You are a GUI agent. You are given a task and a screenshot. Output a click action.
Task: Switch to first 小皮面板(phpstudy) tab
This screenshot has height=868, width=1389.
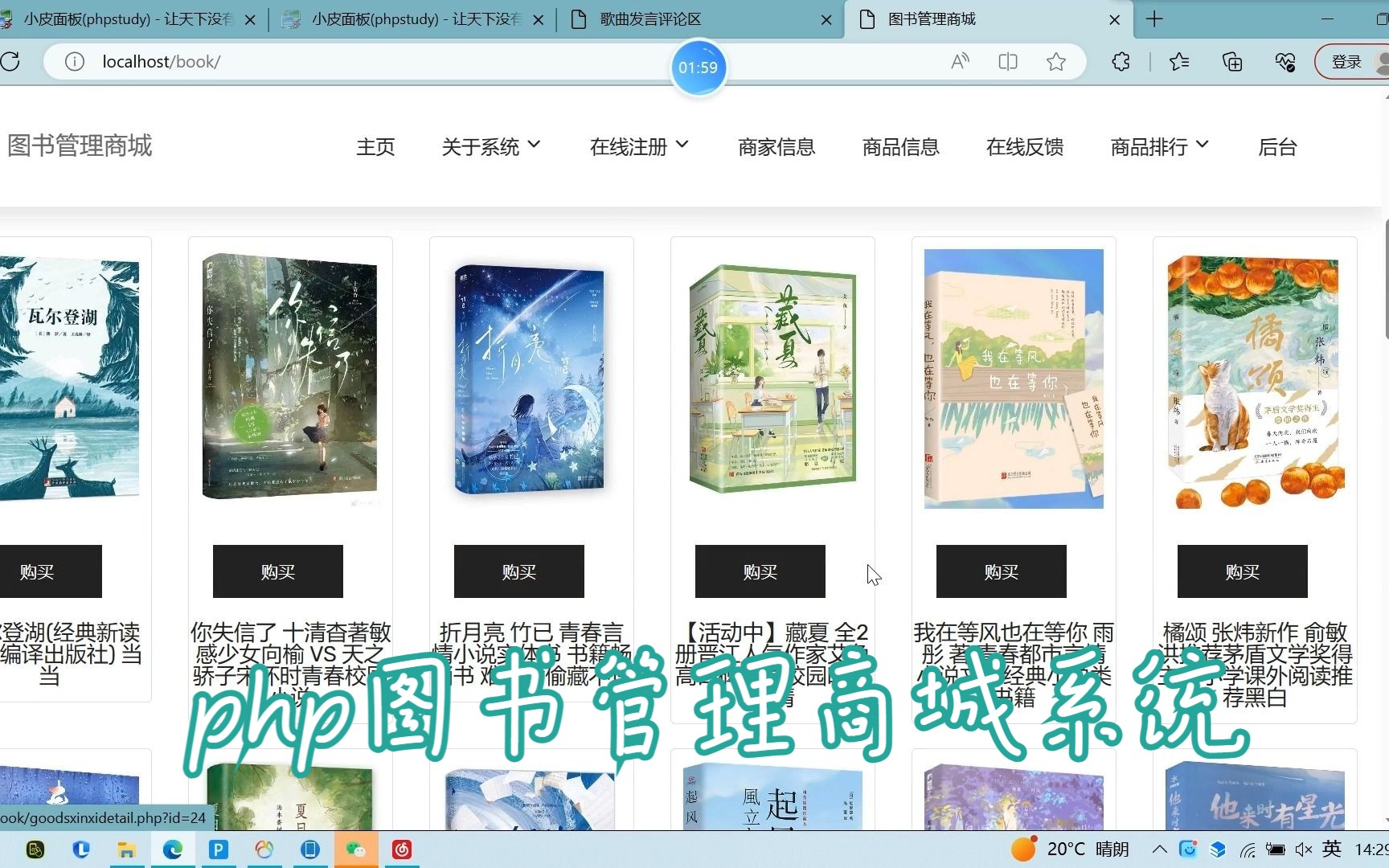click(x=129, y=19)
